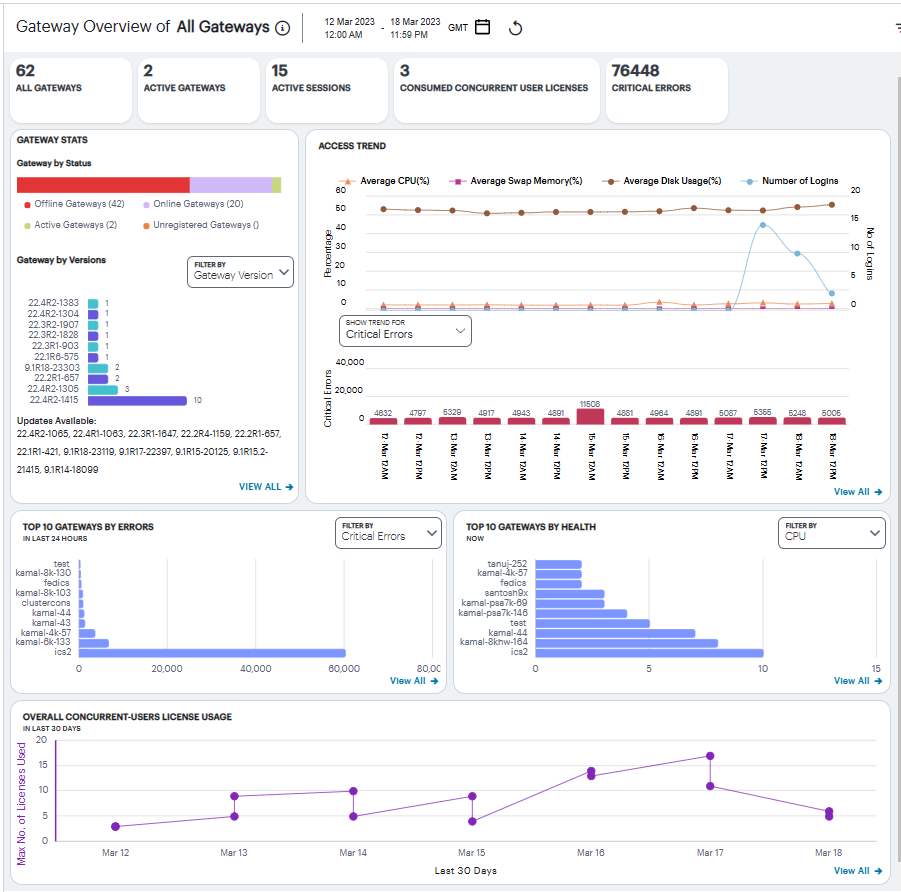Open the Gateway Version filter dropdown

[239, 272]
